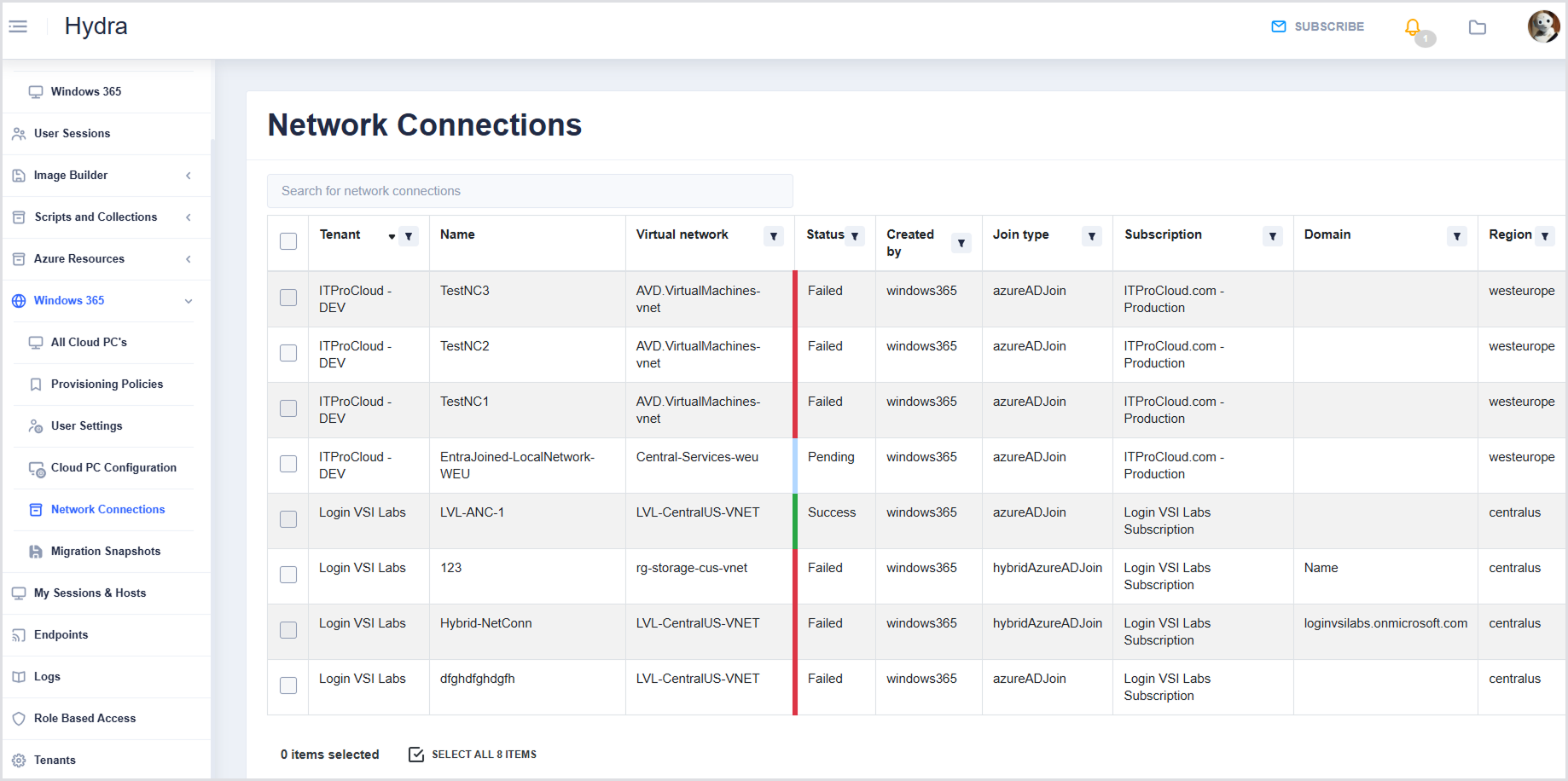Focus the network connections search field
Viewport: 1568px width, 781px height.
click(x=529, y=191)
